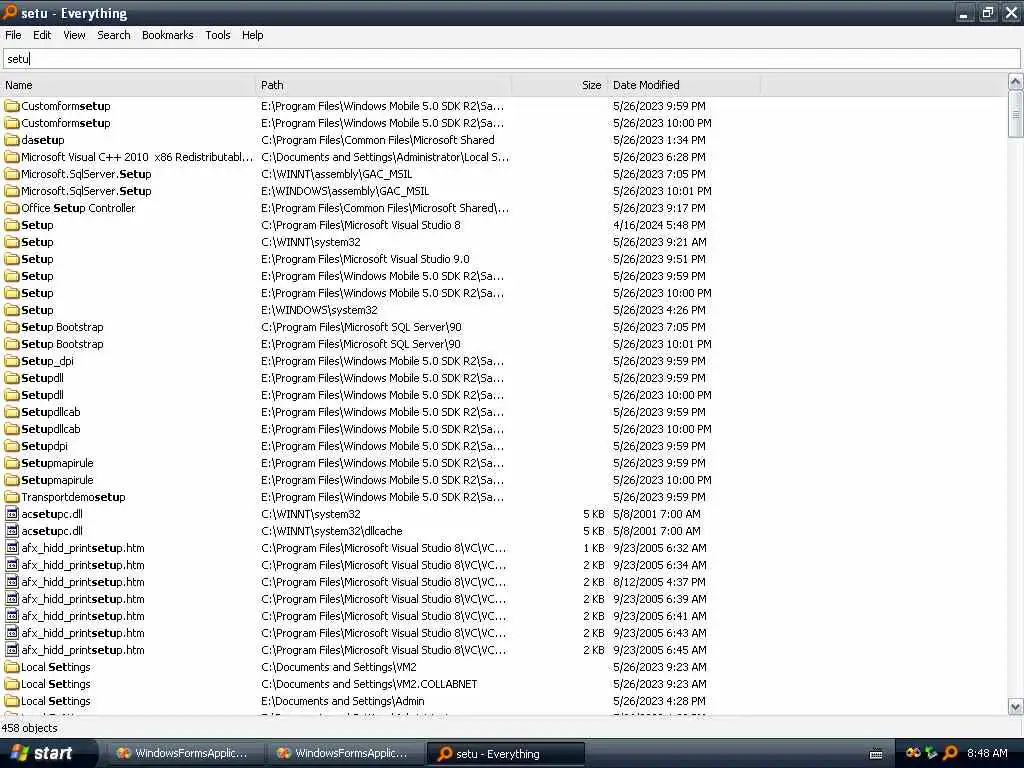Open the Everything magnifier icon in system tray
Image resolution: width=1024 pixels, height=768 pixels.
[951, 753]
